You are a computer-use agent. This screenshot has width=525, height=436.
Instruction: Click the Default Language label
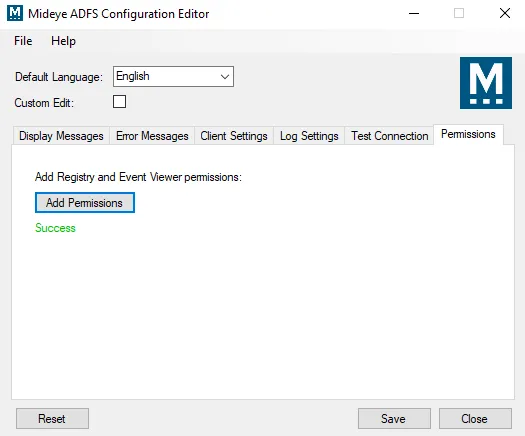click(x=59, y=77)
